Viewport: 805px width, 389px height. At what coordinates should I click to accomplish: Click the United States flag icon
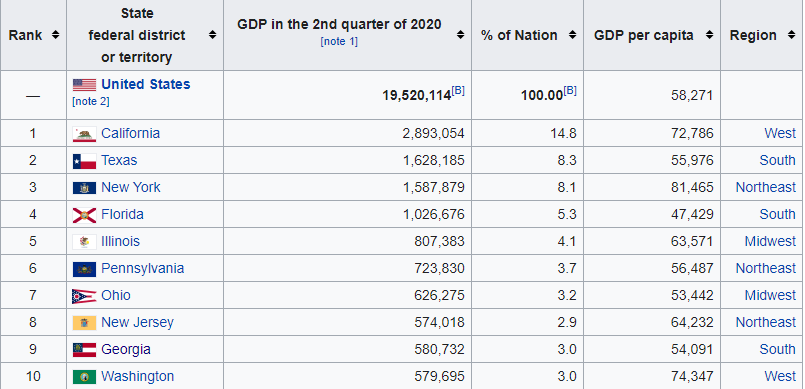[84, 85]
